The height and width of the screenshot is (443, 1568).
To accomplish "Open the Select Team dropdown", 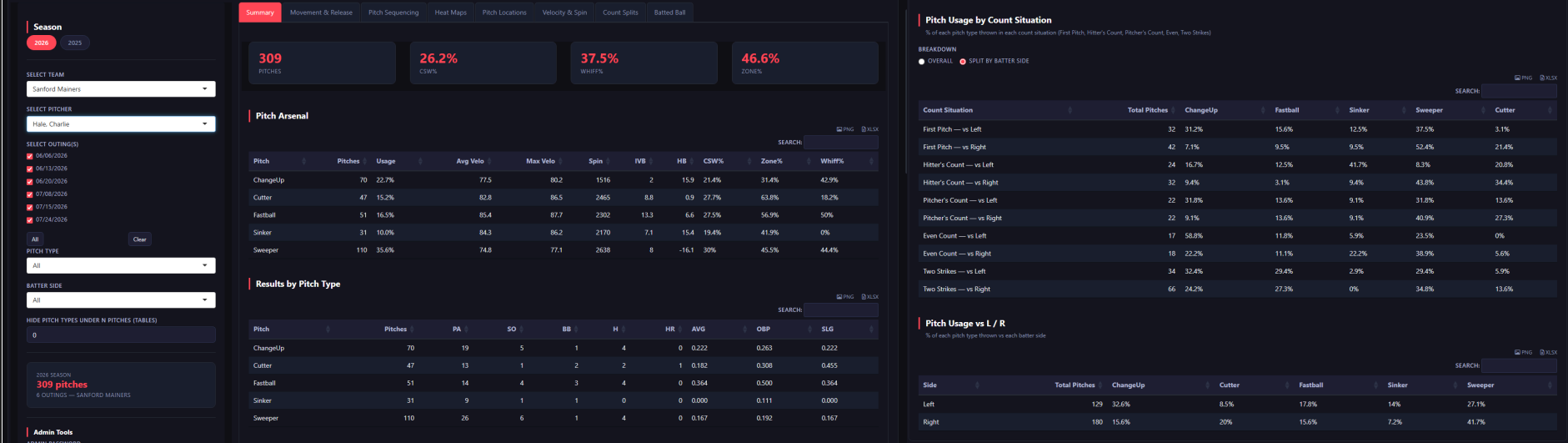I will click(x=121, y=89).
